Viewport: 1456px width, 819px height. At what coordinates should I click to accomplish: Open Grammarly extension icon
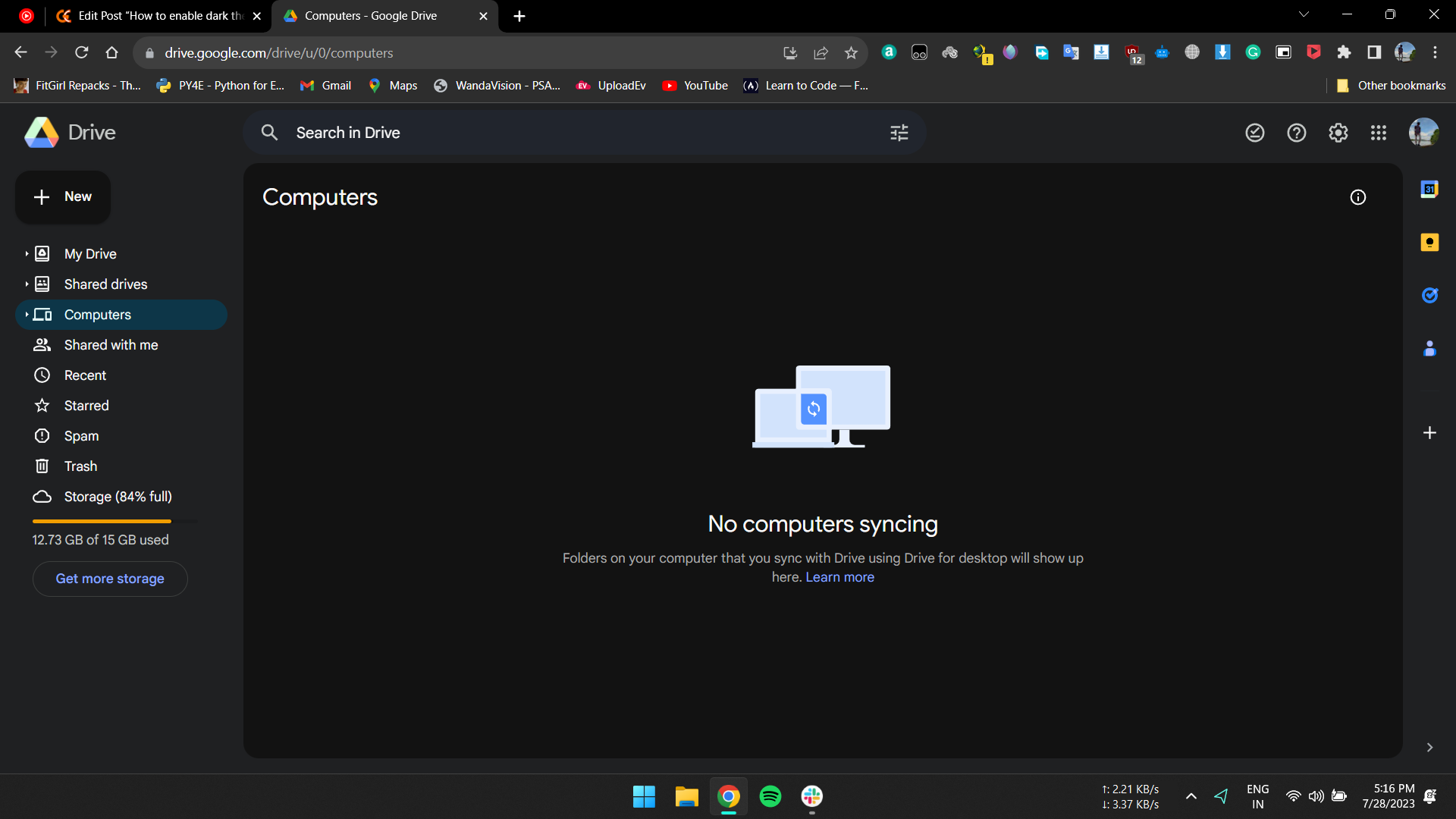[1253, 52]
